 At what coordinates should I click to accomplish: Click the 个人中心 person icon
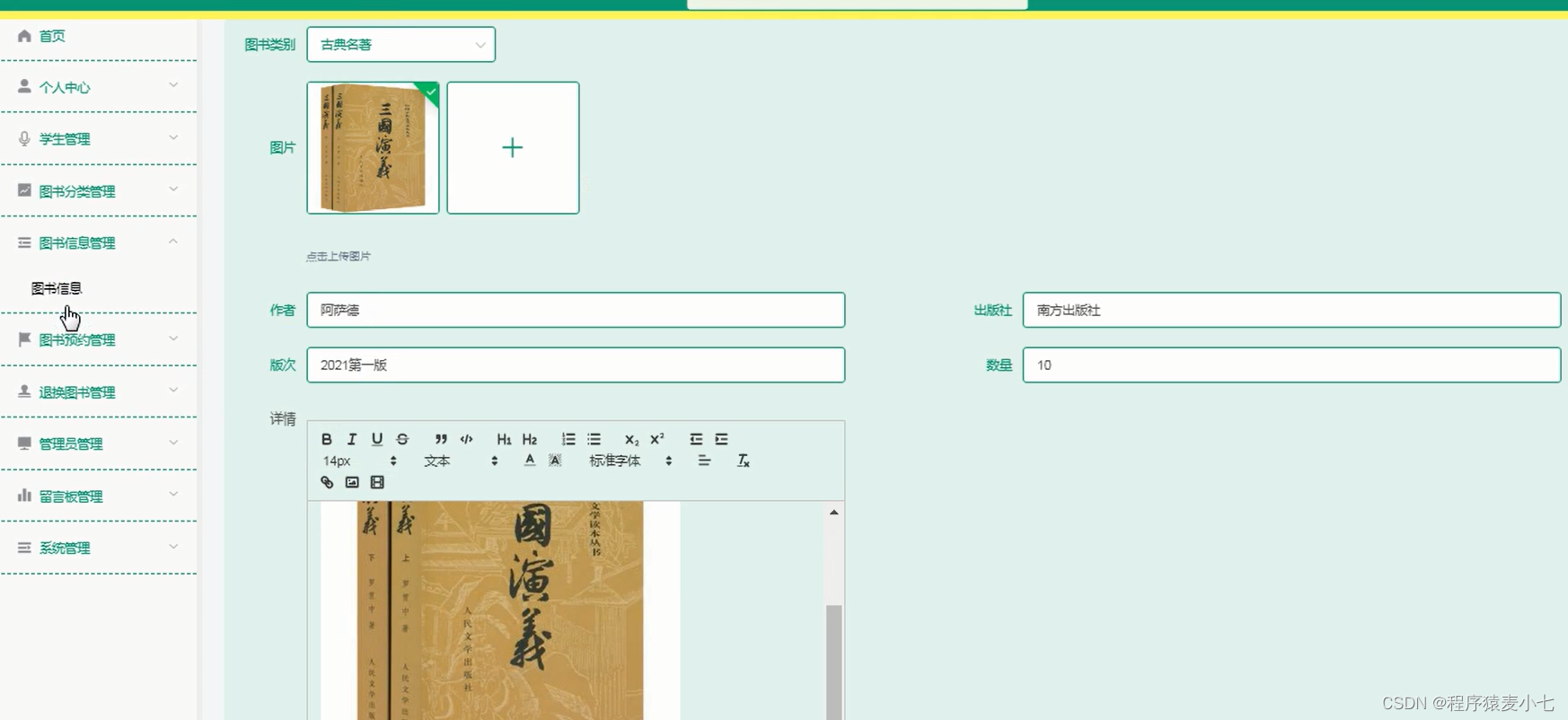tap(24, 86)
